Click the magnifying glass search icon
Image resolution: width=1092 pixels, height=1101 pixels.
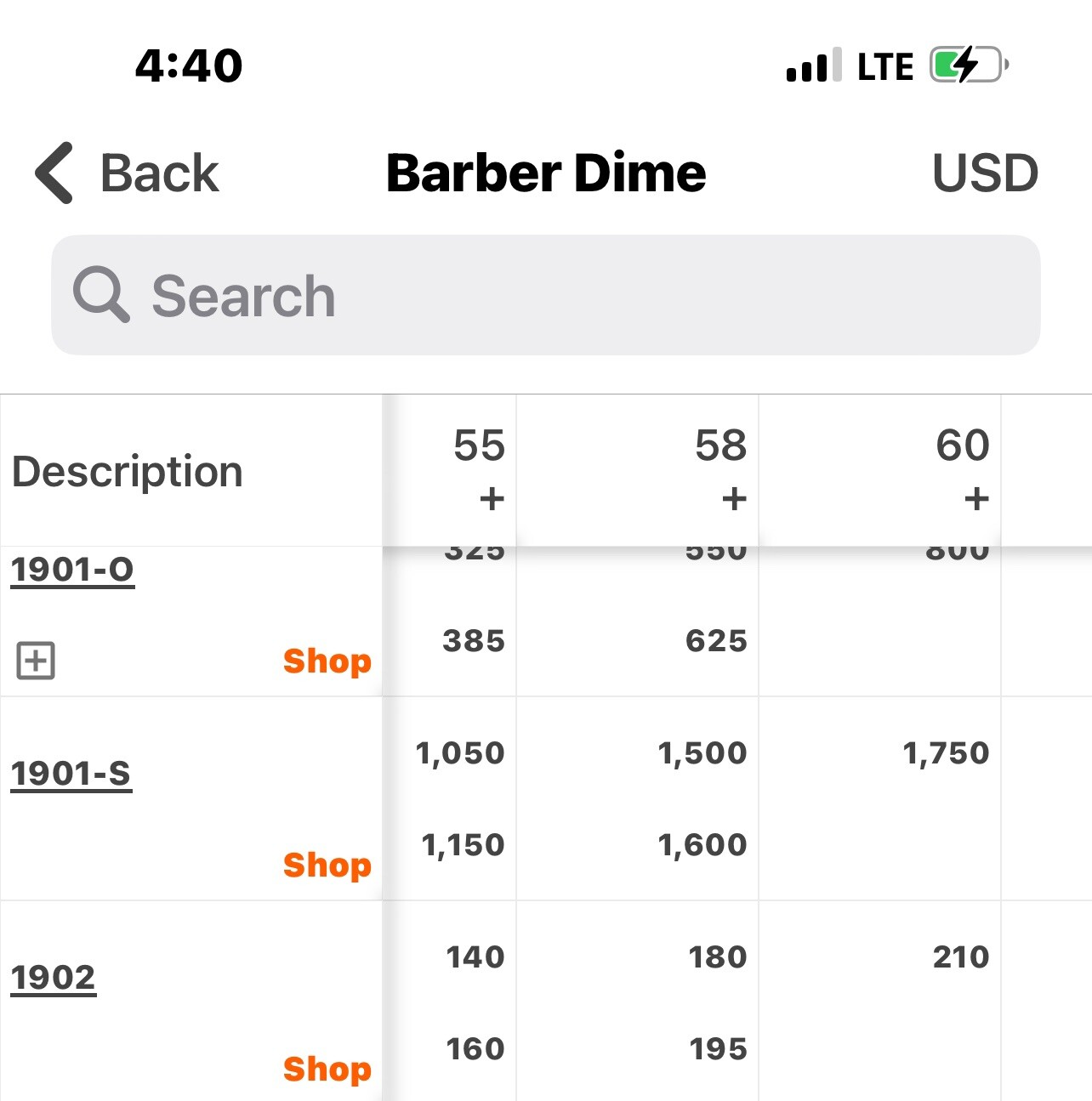pos(101,295)
